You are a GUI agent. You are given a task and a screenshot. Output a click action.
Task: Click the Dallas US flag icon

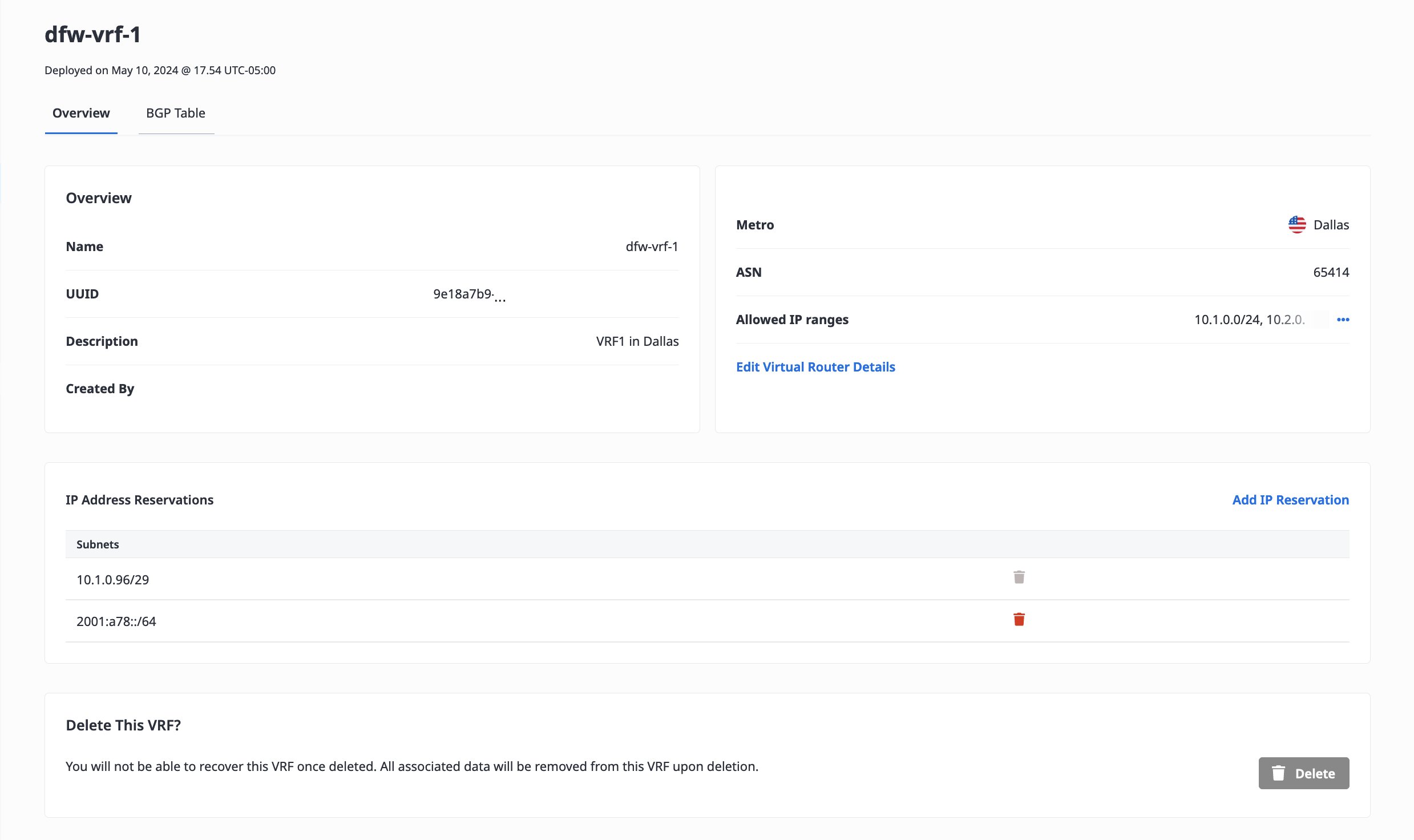tap(1297, 225)
